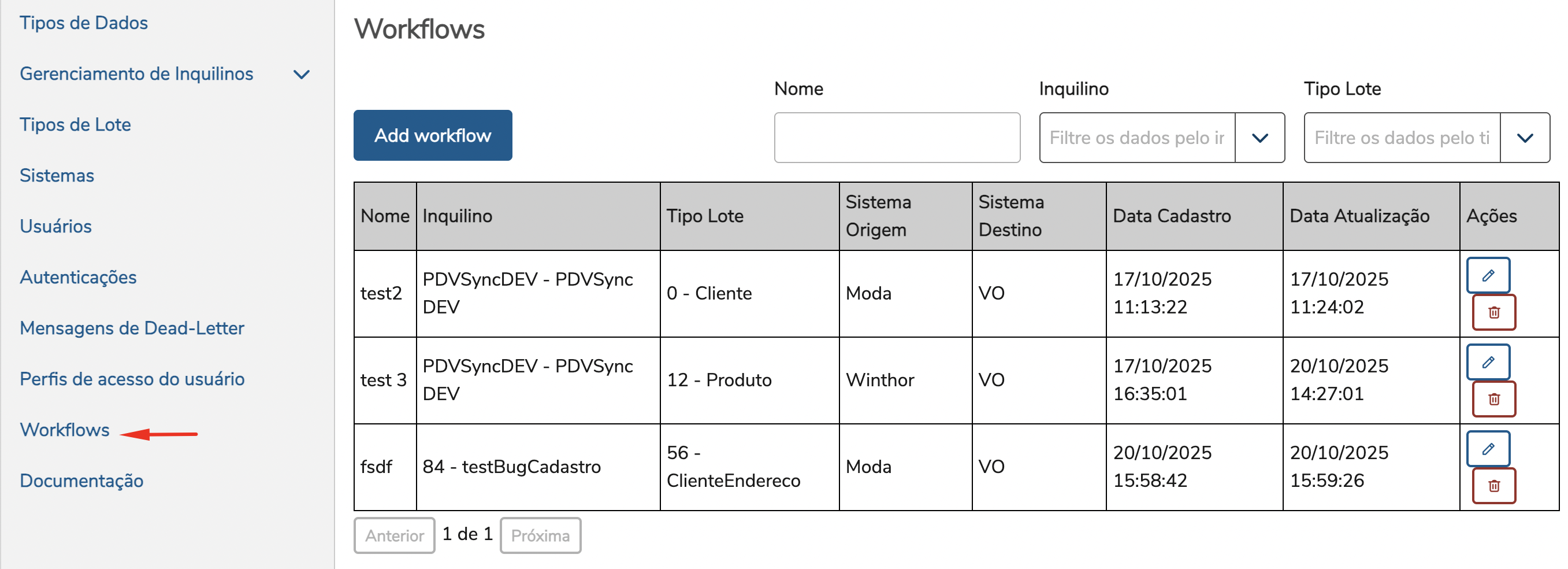Click the trash icon for test 3
The image size is (1568, 569).
(1493, 399)
